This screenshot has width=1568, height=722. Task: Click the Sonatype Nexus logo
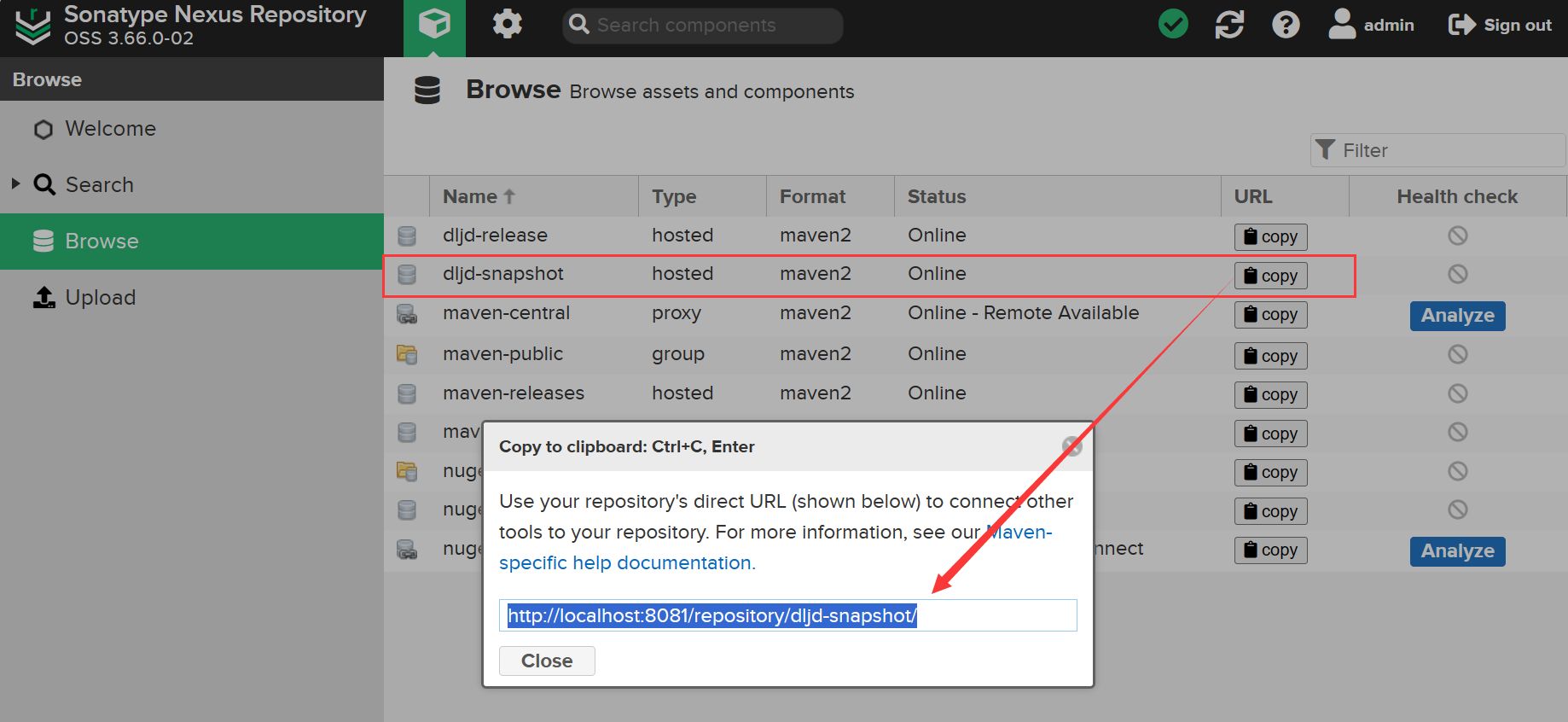(33, 26)
